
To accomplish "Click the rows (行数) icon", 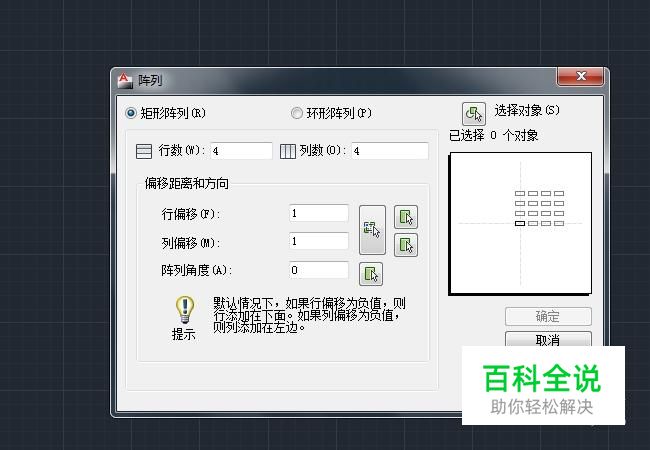I will pyautogui.click(x=144, y=151).
